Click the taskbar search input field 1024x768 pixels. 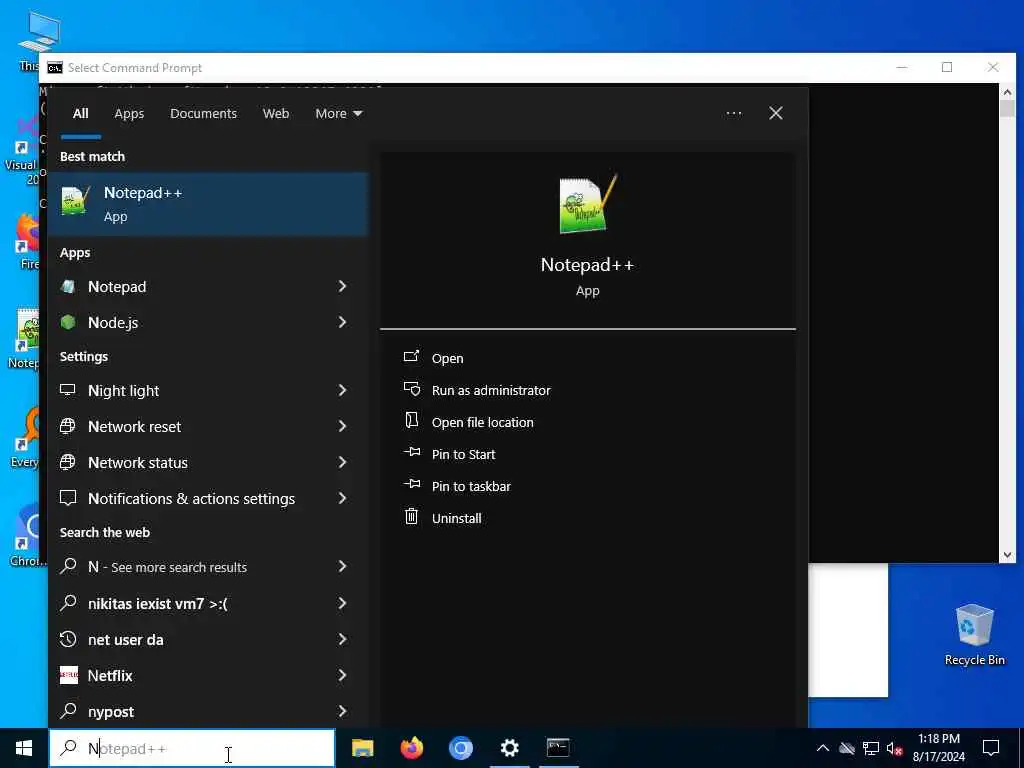coord(192,748)
